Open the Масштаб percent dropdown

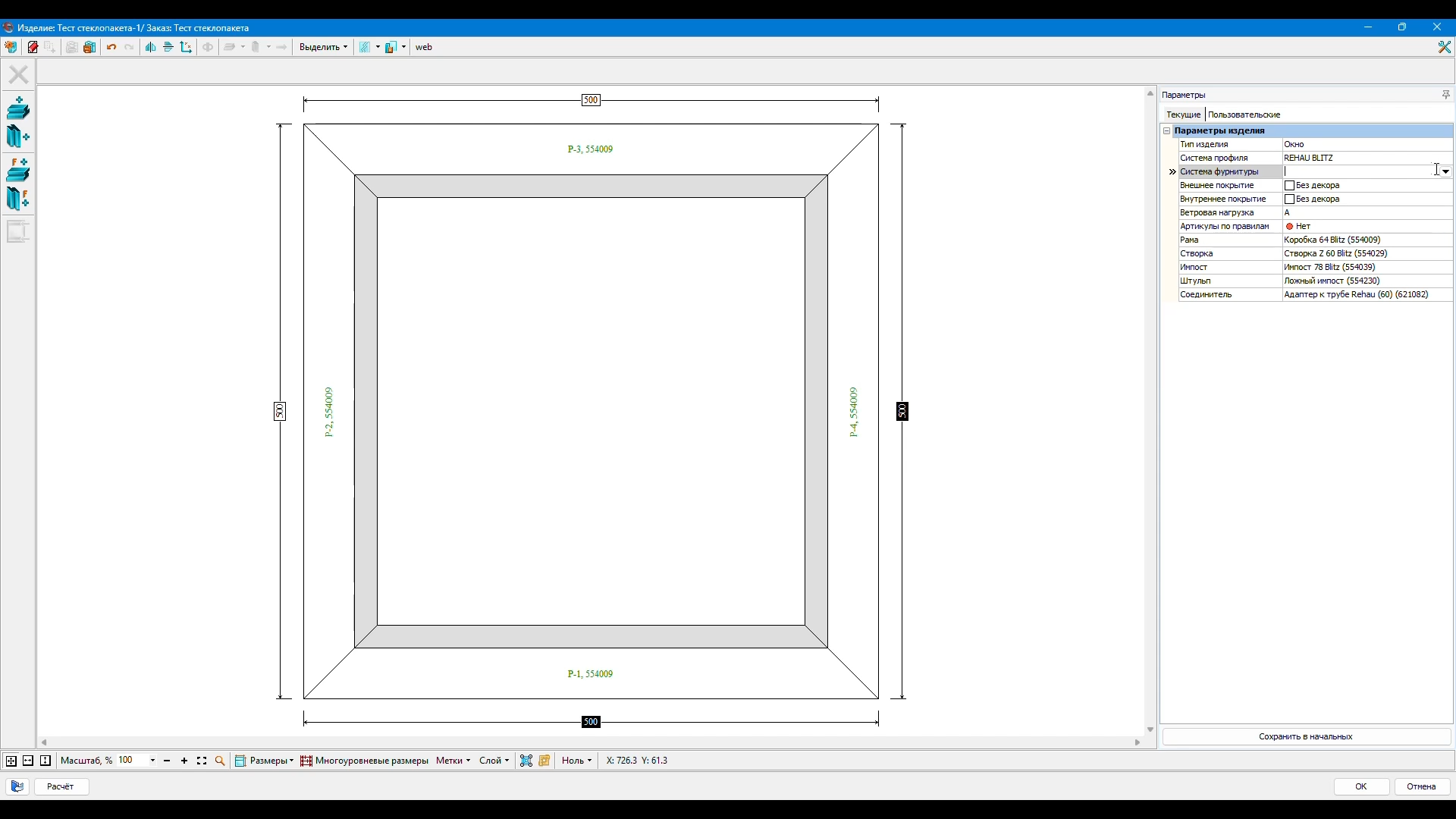152,761
